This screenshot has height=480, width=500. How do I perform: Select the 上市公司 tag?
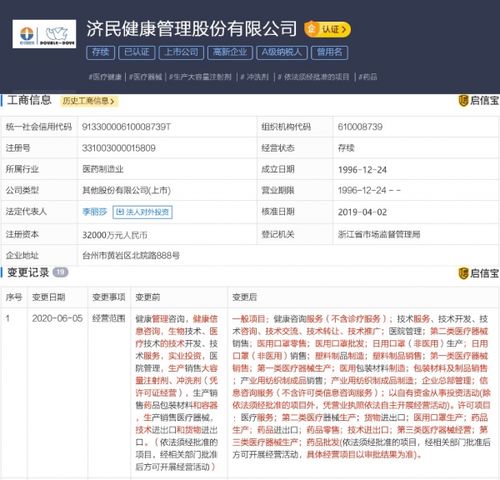point(181,52)
